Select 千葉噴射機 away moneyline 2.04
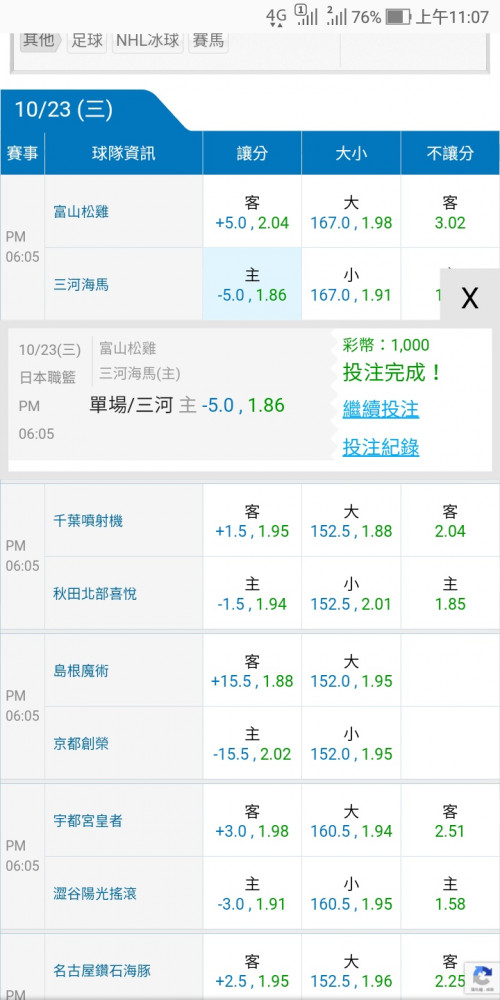The width and height of the screenshot is (500, 1000). [450, 520]
